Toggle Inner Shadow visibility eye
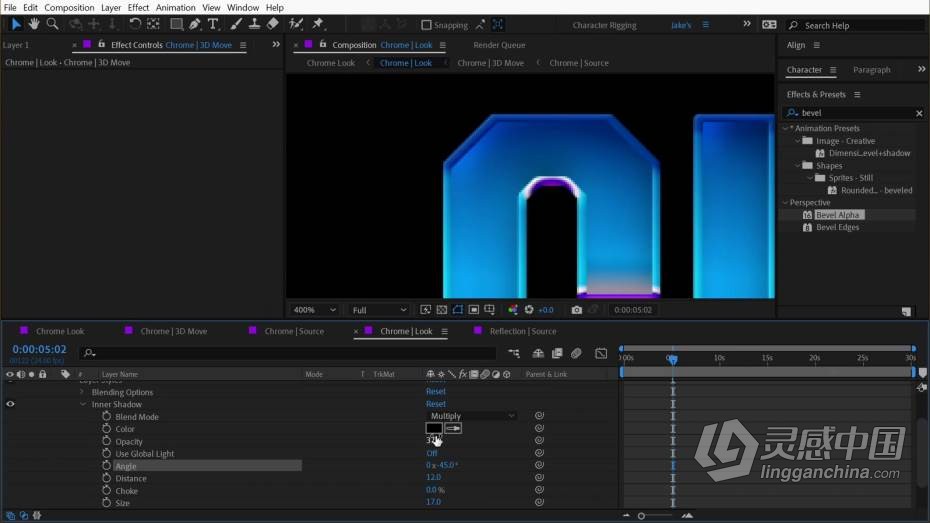Screen dimensions: 930x523 point(10,404)
